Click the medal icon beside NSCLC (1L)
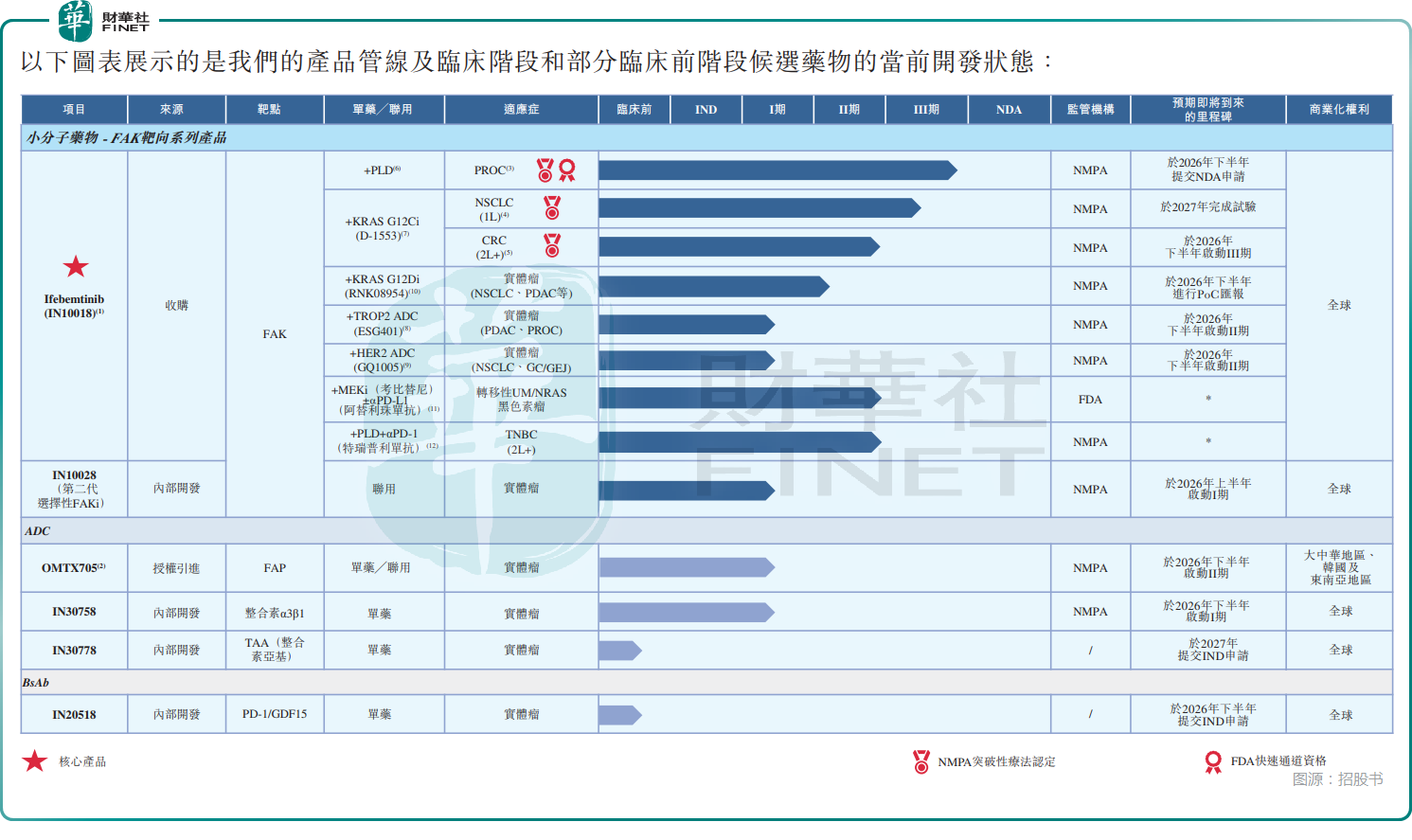Viewport: 1412px width, 840px height. click(x=552, y=207)
